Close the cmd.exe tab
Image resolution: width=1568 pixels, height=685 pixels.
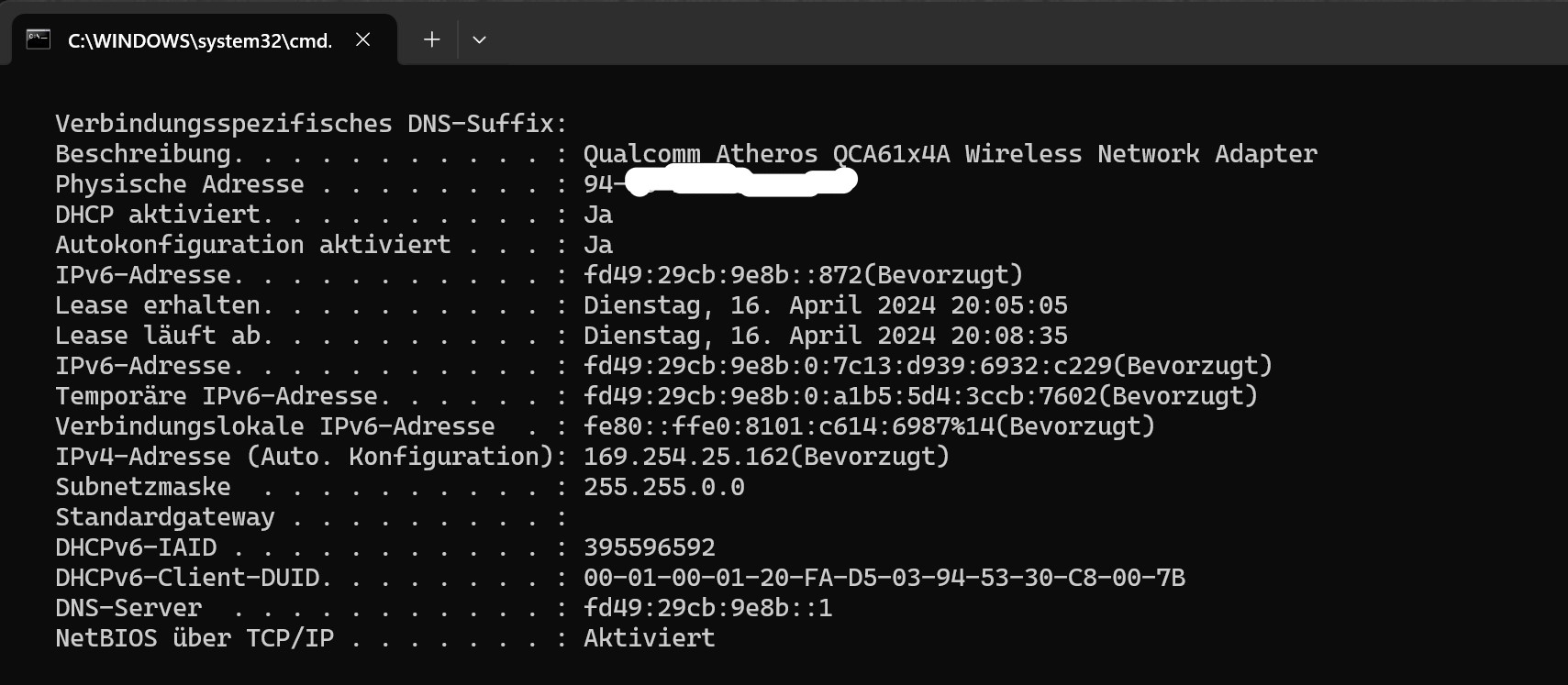363,39
